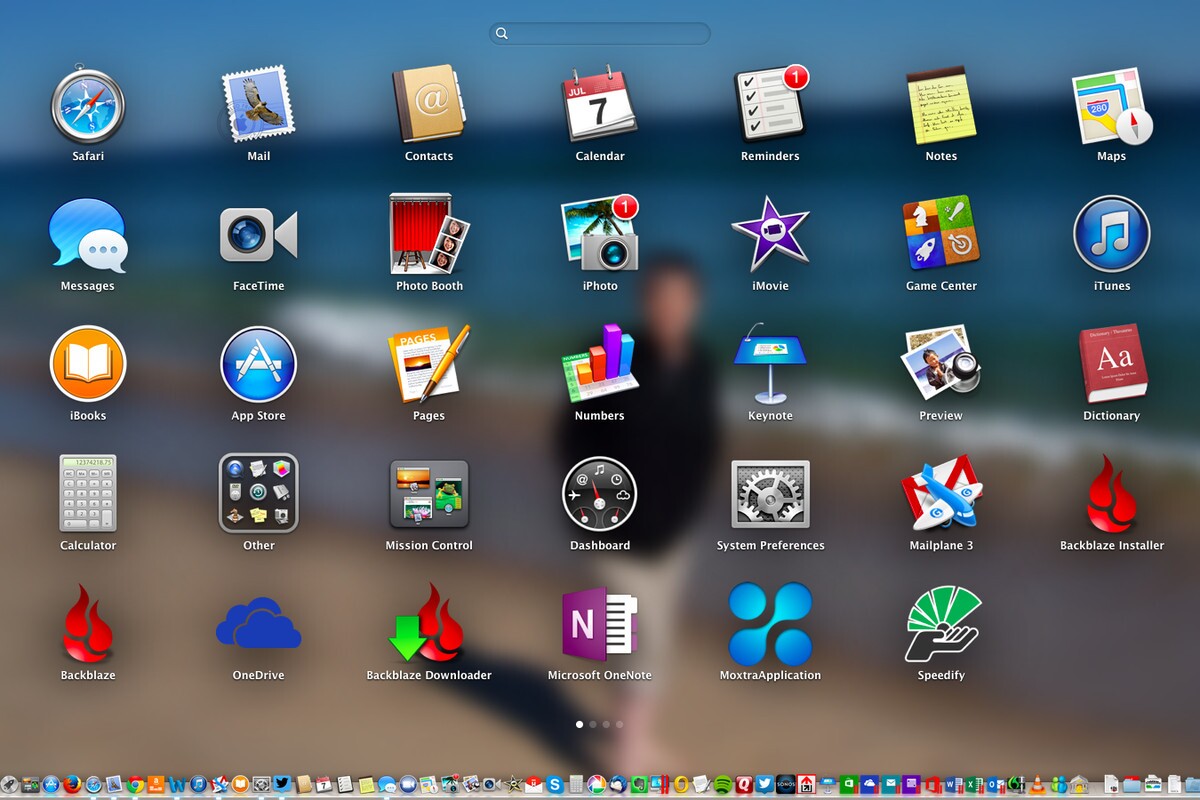Go to the second Launchpad page dot
This screenshot has height=800, width=1200.
pyautogui.click(x=593, y=724)
